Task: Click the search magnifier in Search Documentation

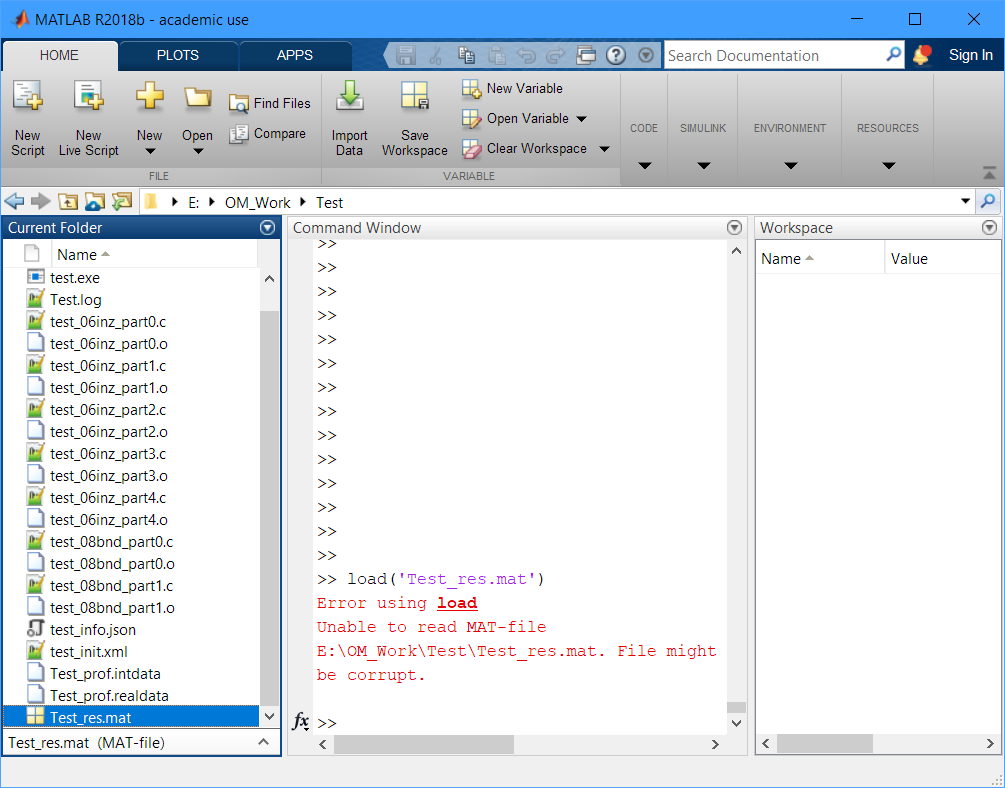Action: coord(893,54)
